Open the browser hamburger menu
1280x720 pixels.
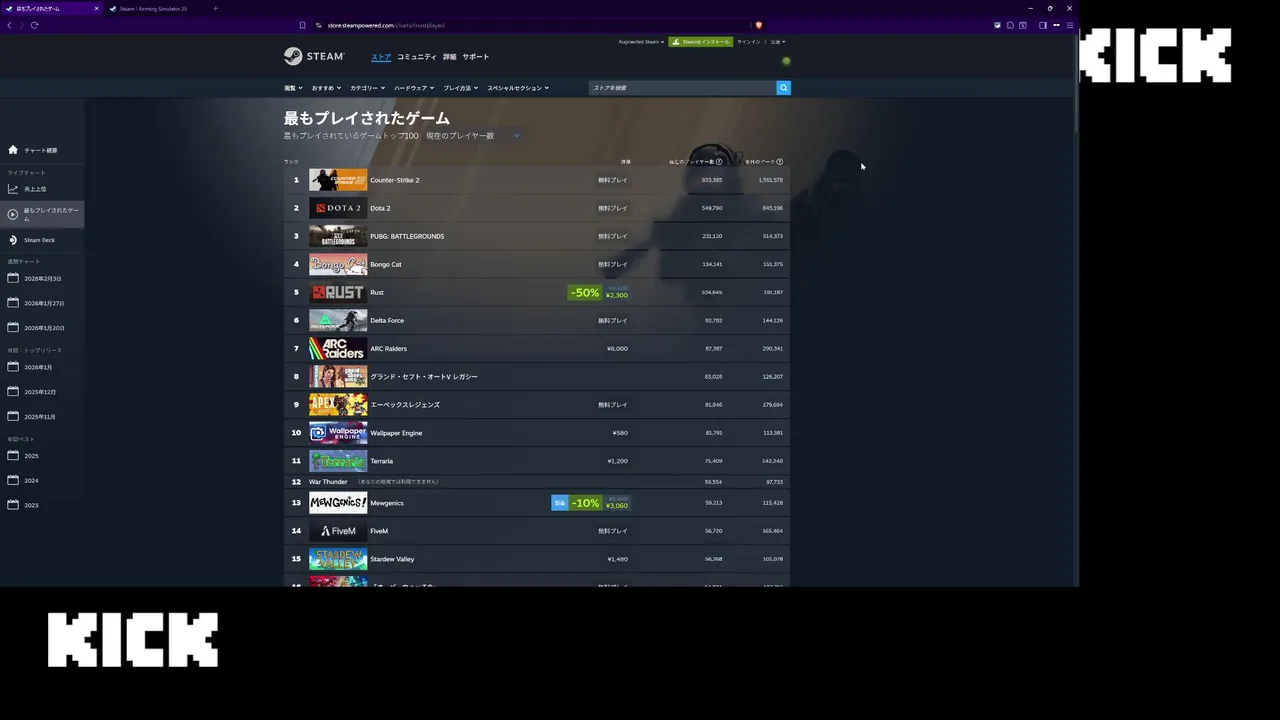pyautogui.click(x=1070, y=25)
